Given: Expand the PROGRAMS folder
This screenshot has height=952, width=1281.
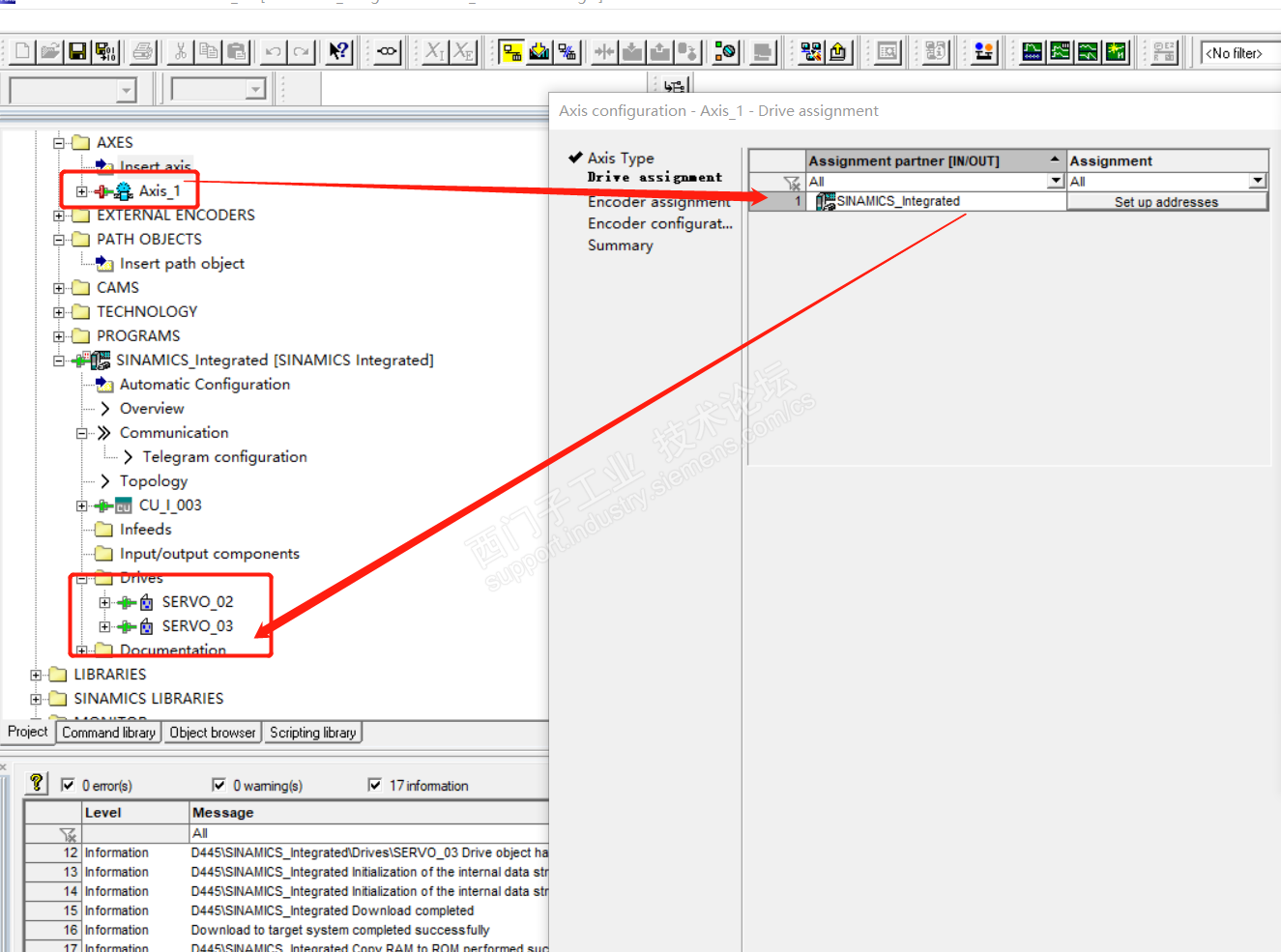Looking at the screenshot, I should coord(59,336).
